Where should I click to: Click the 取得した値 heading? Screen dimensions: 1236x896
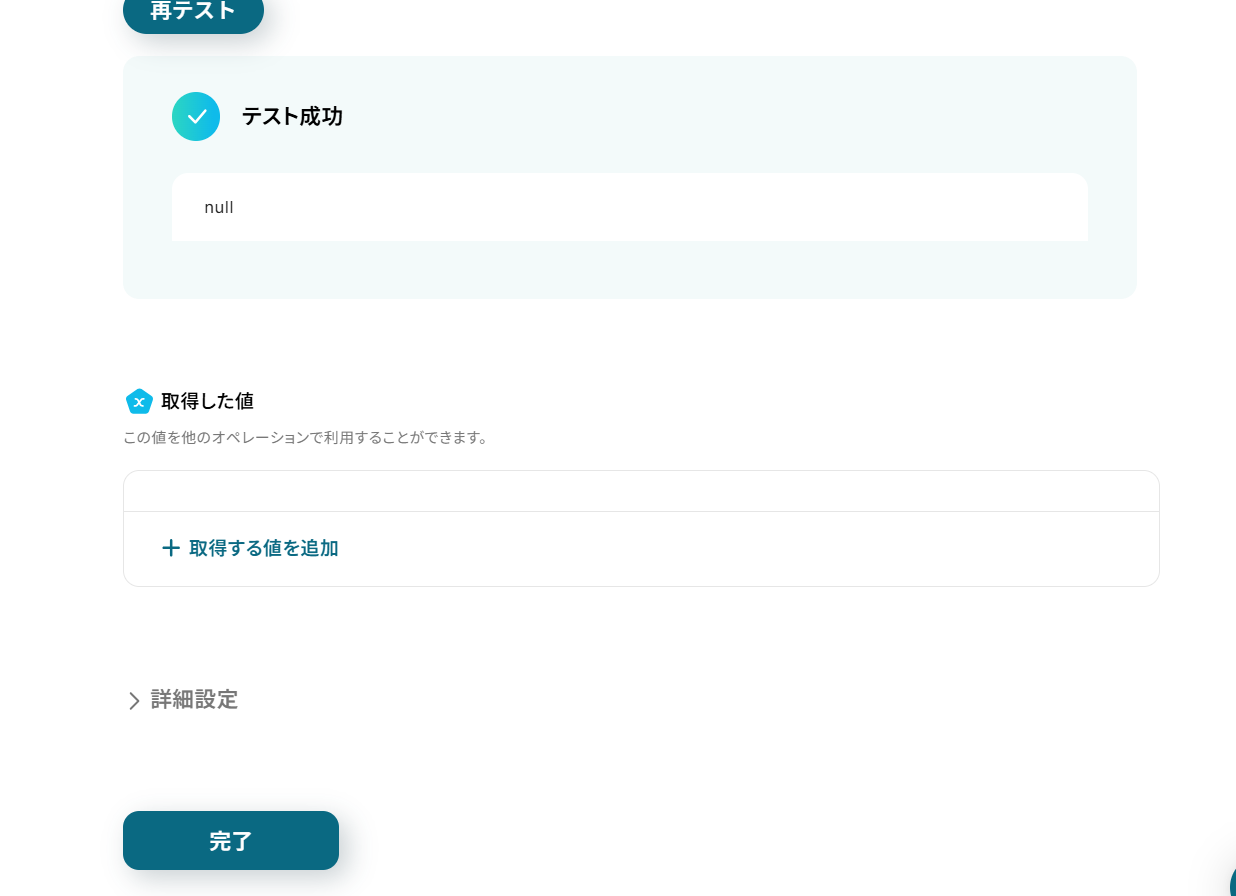click(207, 401)
